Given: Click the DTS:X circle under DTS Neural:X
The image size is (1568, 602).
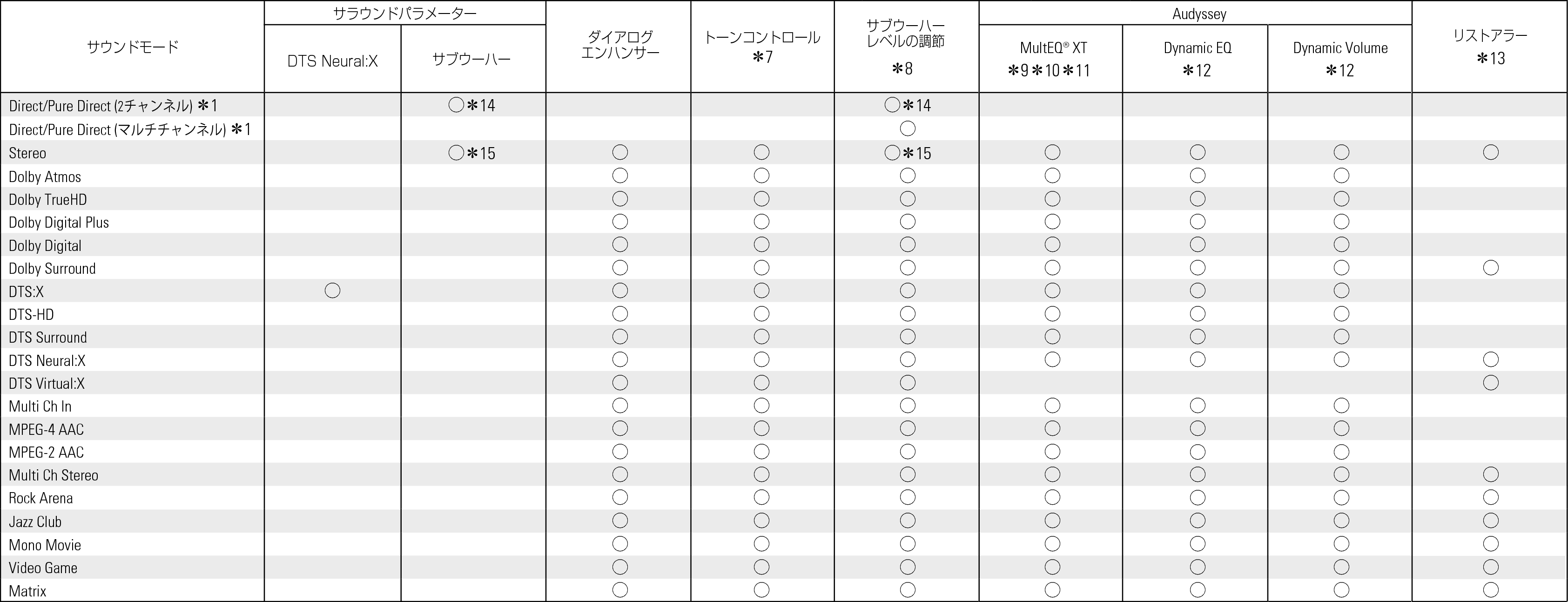Looking at the screenshot, I should click(x=332, y=291).
